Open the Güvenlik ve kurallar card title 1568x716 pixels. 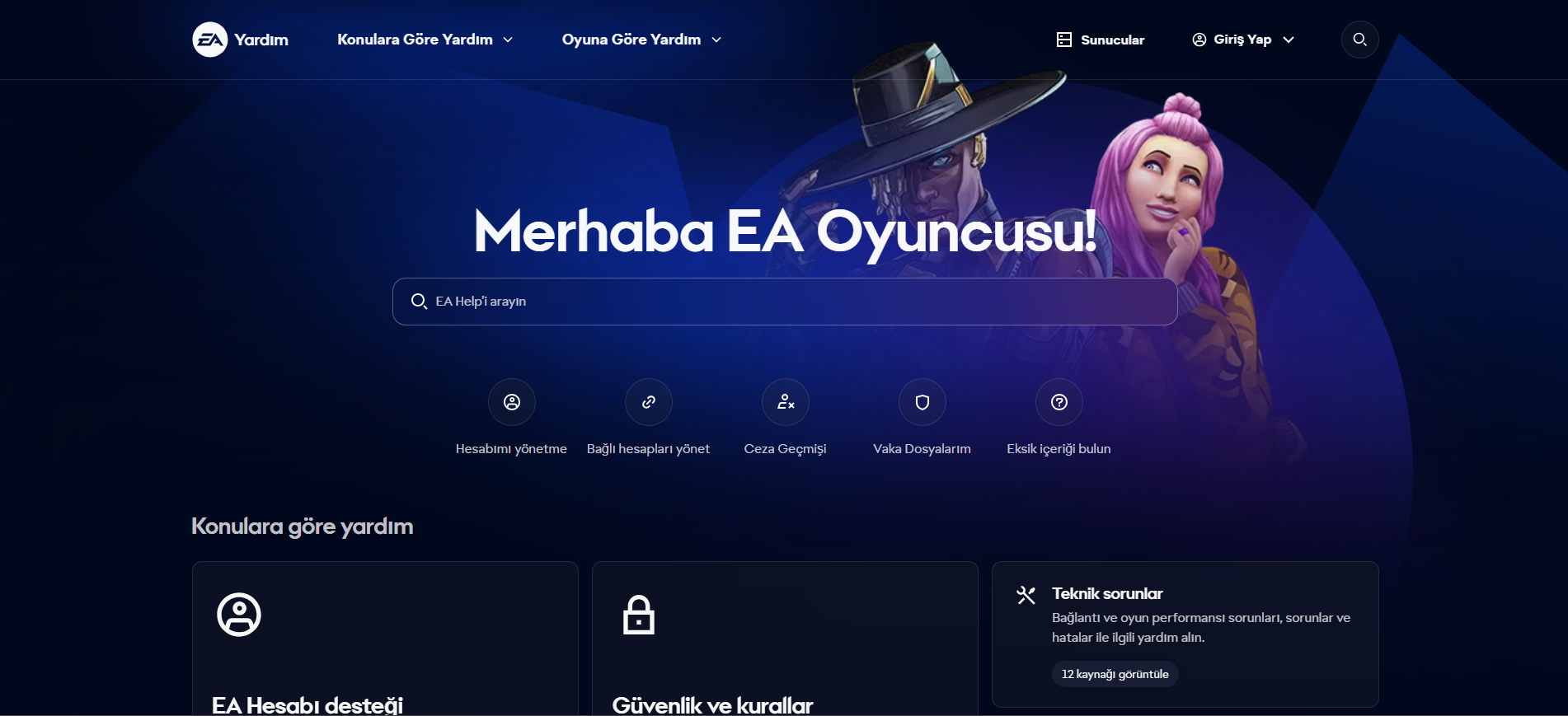click(x=712, y=705)
